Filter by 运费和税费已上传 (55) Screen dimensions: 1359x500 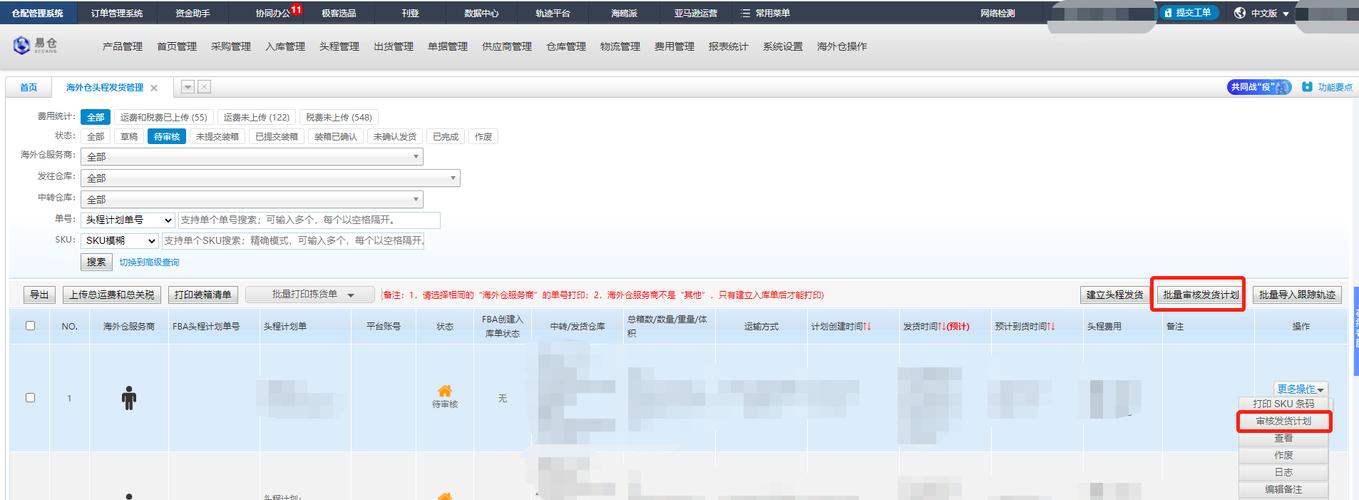coord(164,117)
